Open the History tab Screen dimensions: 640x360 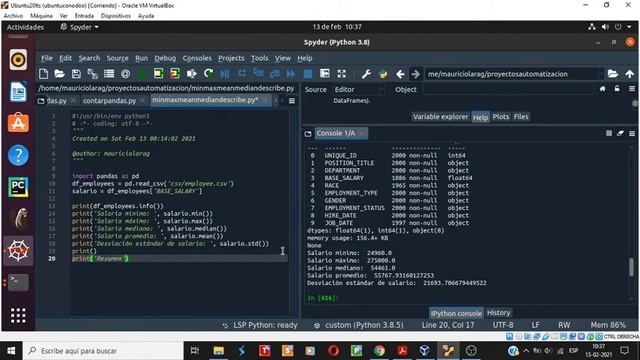[x=498, y=313]
